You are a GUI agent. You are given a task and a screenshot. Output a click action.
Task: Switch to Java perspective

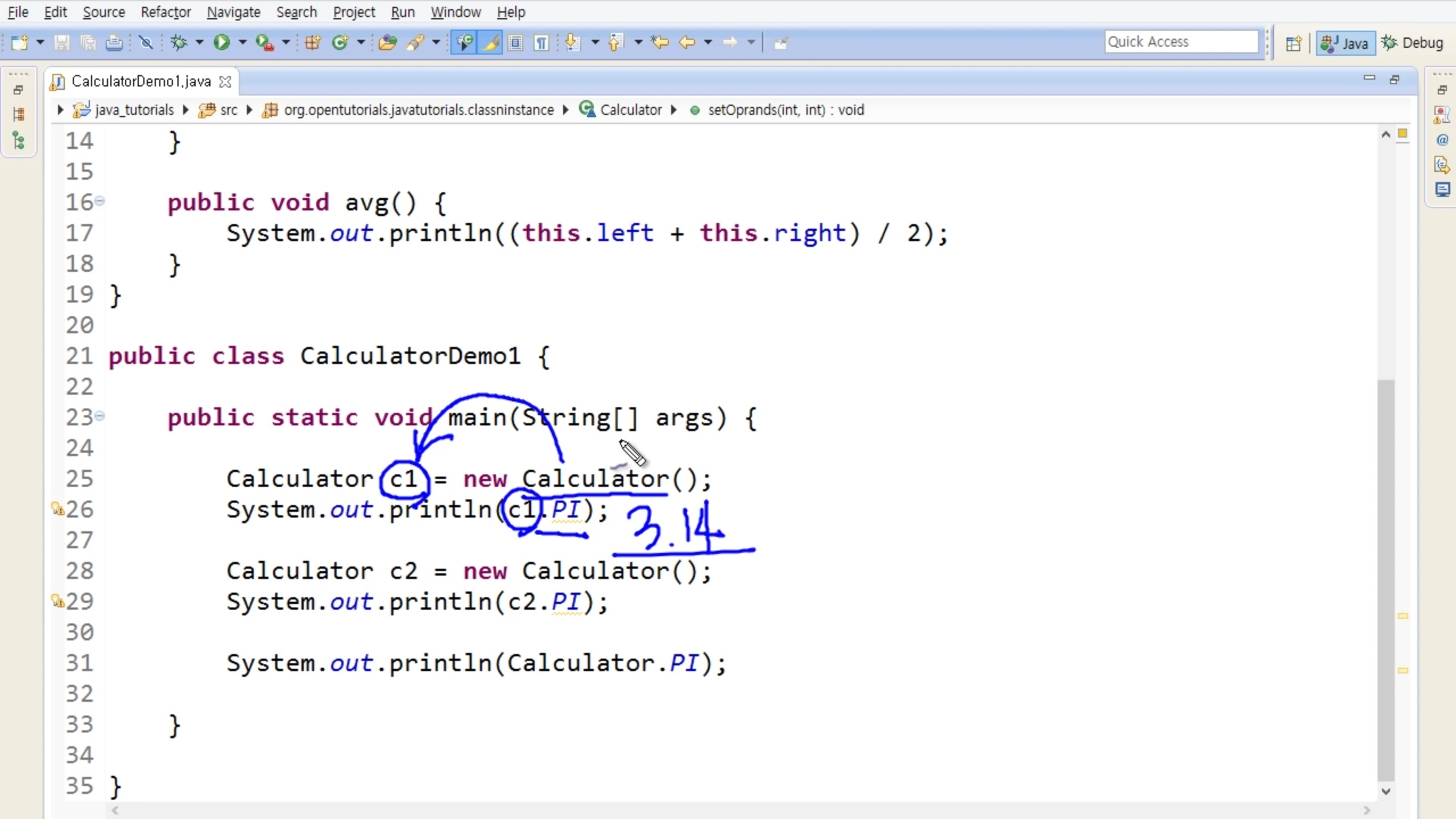1345,43
